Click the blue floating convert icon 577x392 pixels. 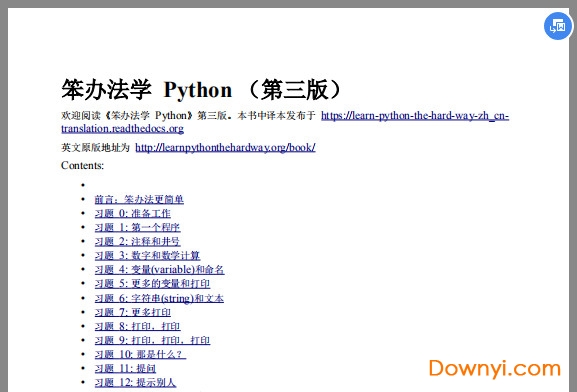[x=558, y=26]
